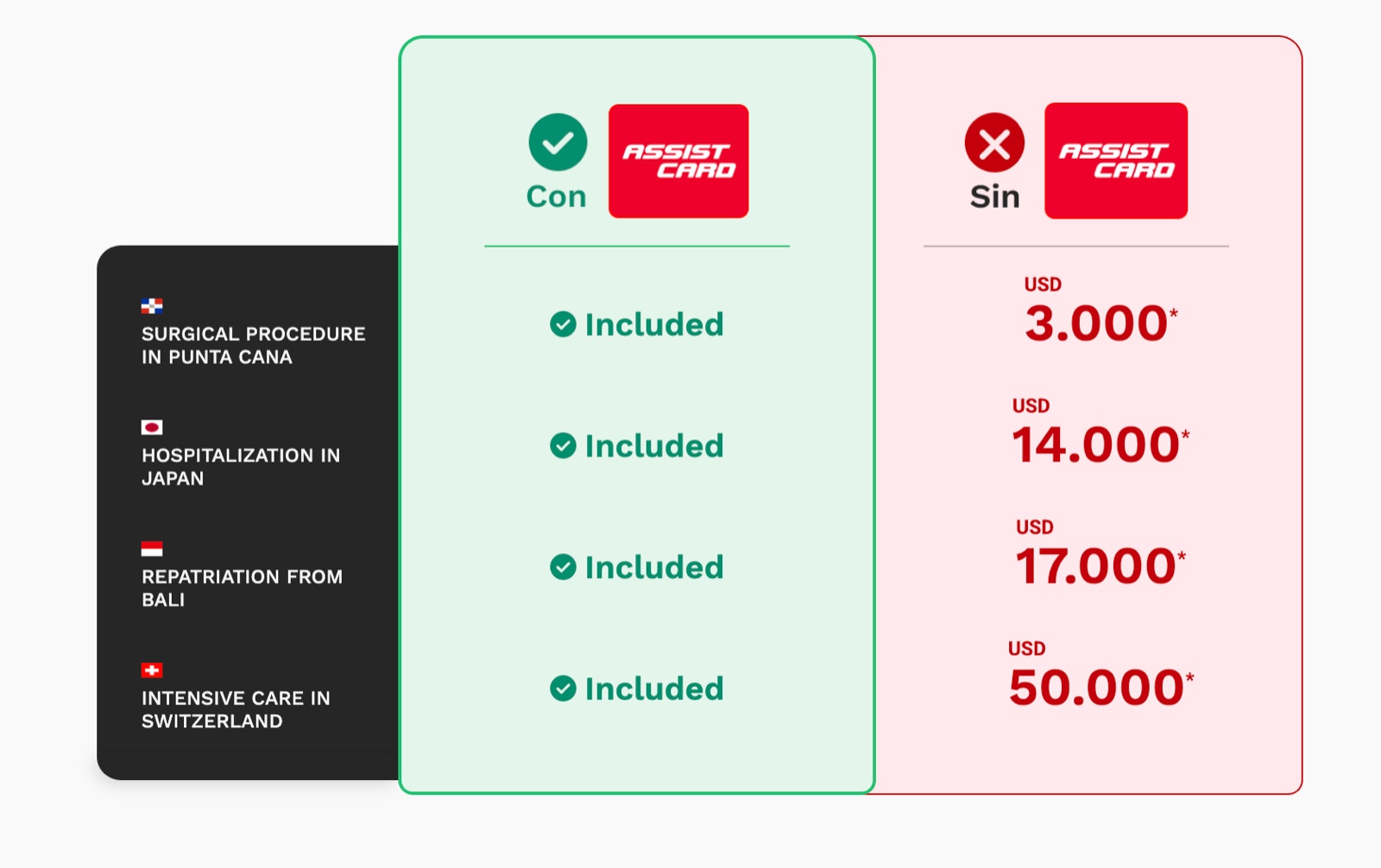
Task: Click the Assist Card logo in green column
Action: pos(678,161)
